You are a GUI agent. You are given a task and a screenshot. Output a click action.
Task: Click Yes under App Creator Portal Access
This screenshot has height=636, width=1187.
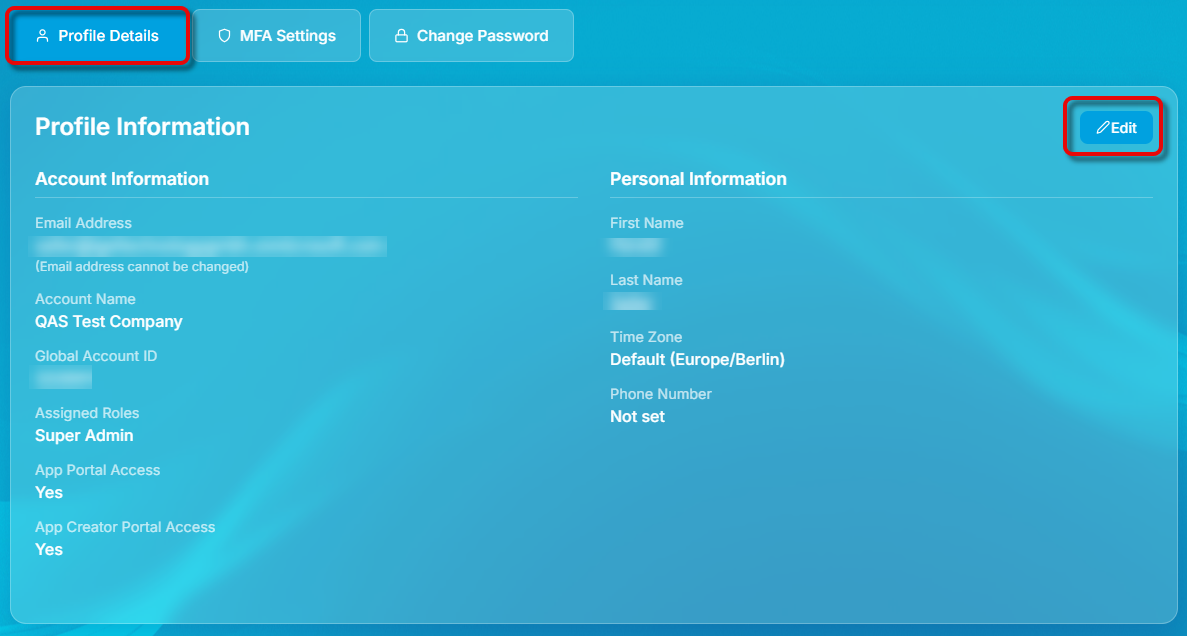(49, 550)
